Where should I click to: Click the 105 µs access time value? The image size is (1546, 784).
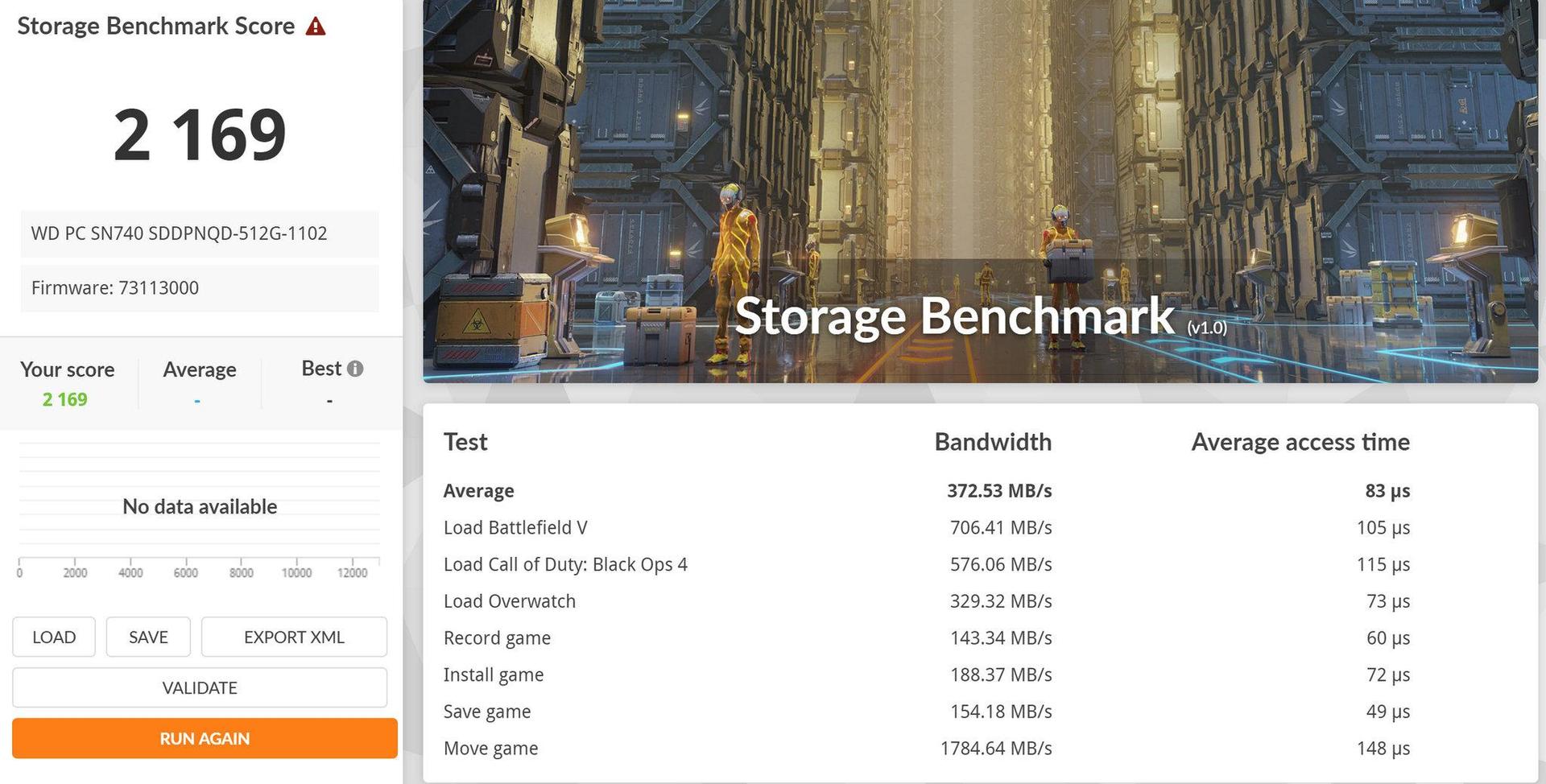click(1383, 528)
